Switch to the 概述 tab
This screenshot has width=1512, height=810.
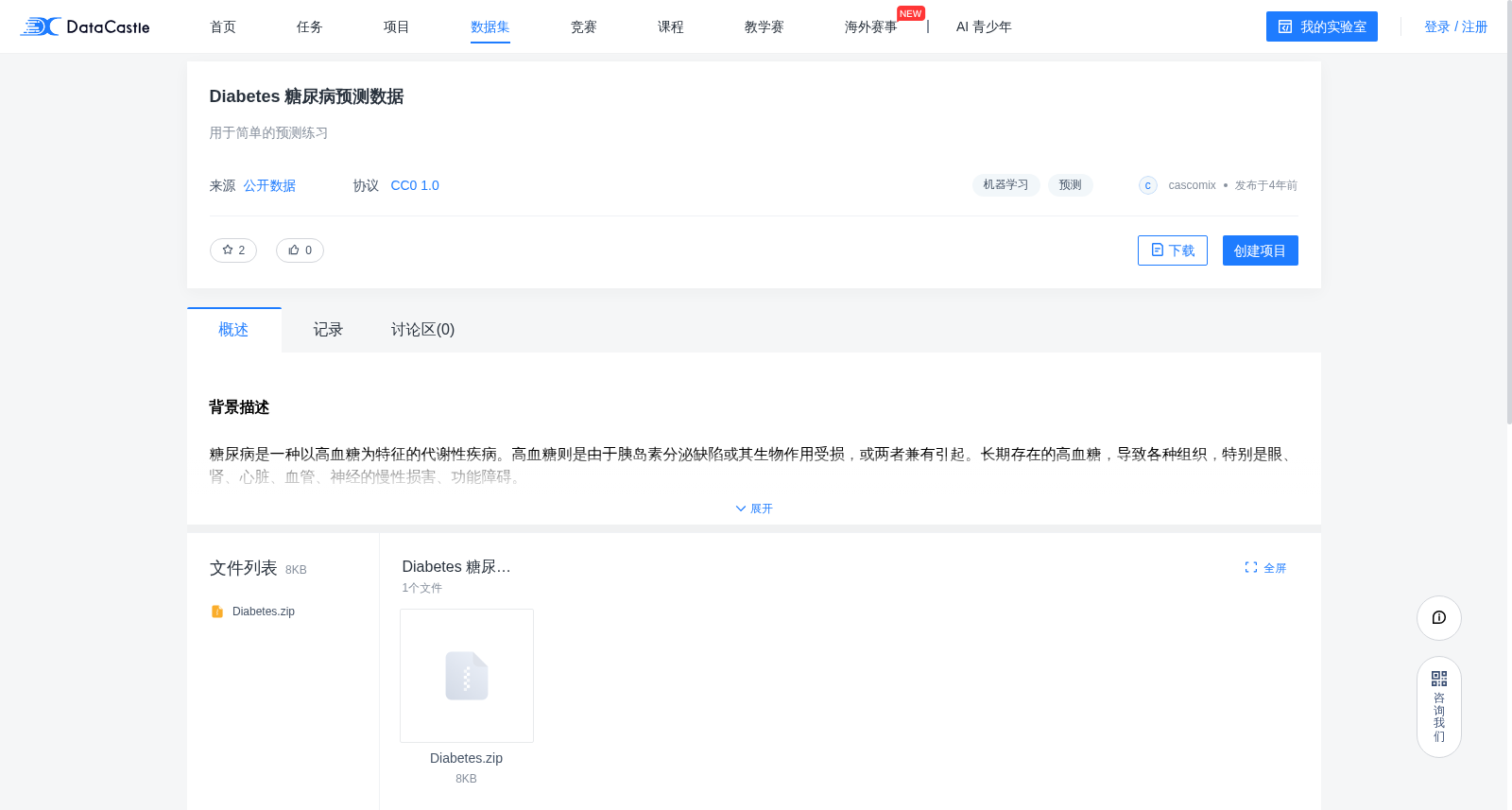(233, 330)
